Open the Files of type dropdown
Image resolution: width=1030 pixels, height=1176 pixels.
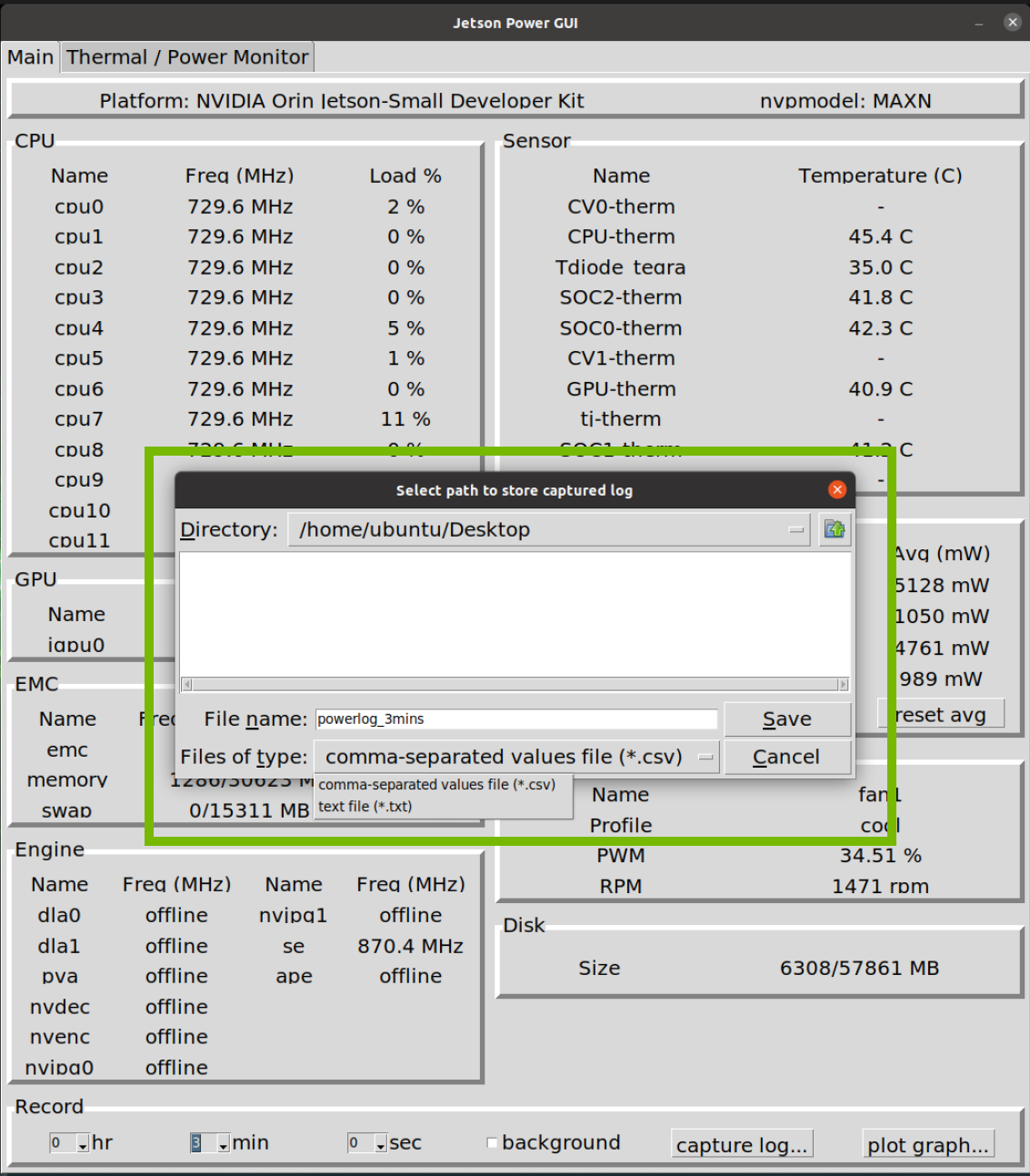[705, 757]
